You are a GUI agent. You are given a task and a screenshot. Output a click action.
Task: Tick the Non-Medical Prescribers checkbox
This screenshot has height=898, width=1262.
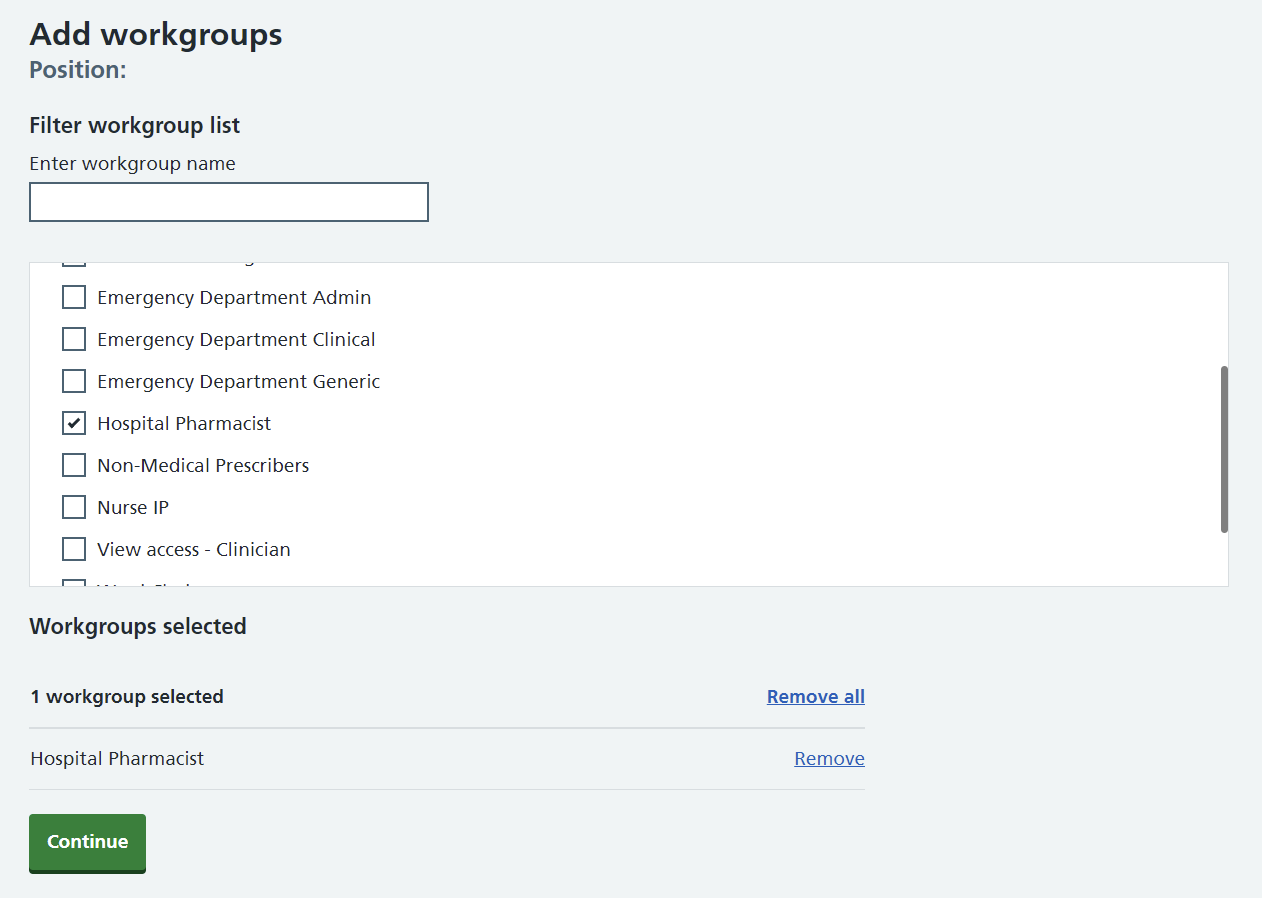[x=74, y=465]
